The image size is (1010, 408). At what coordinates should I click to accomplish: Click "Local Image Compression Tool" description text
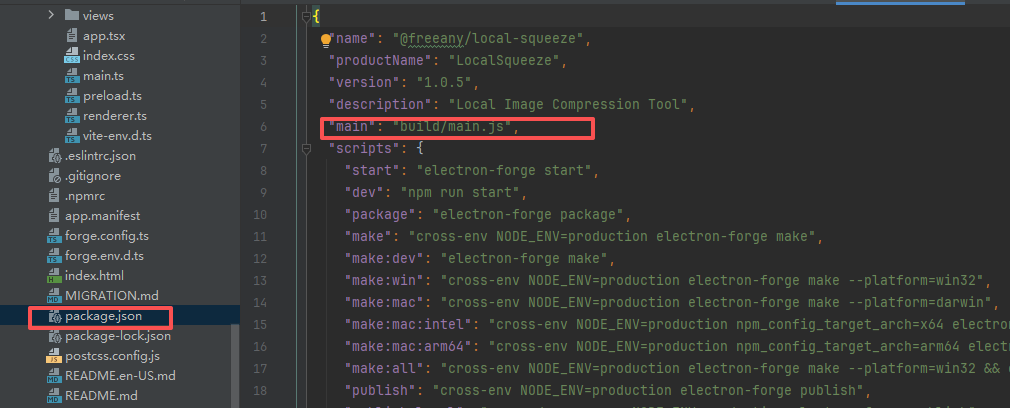568,104
